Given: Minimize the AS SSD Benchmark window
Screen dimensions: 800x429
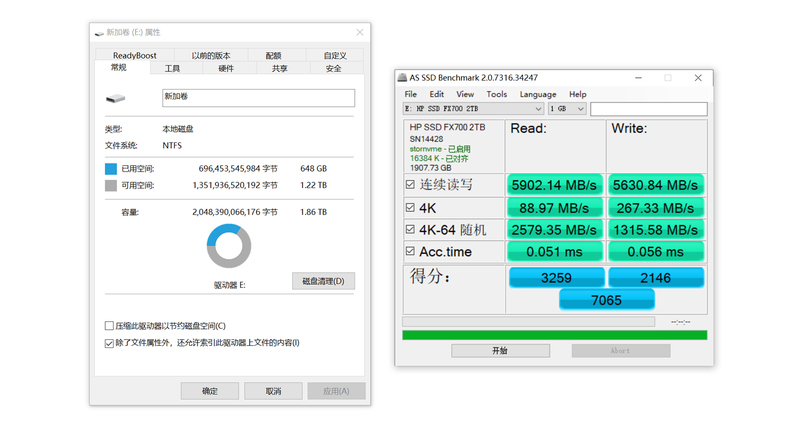Looking at the screenshot, I should click(x=638, y=78).
